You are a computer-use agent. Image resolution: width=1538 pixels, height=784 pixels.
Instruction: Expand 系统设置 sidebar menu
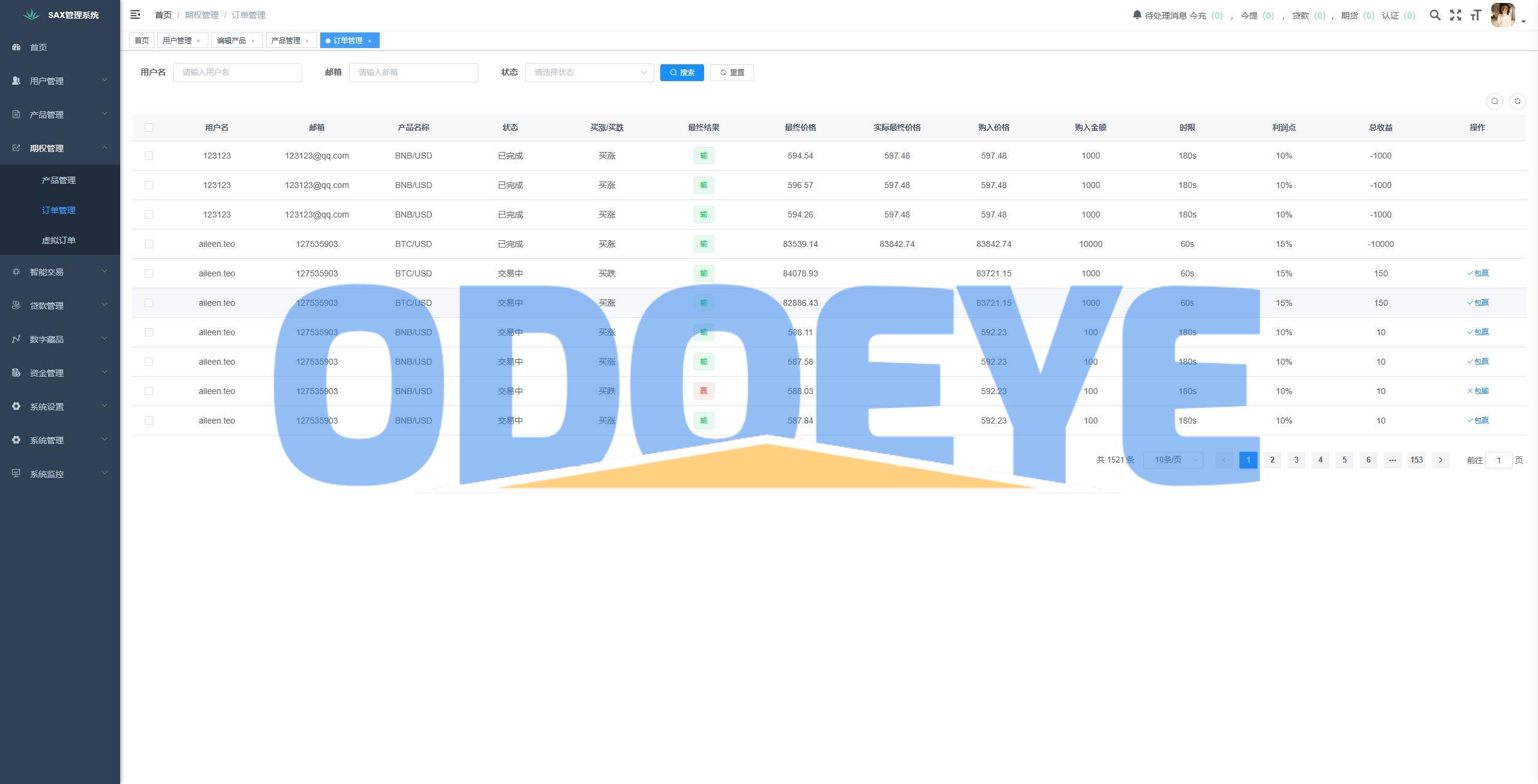60,406
